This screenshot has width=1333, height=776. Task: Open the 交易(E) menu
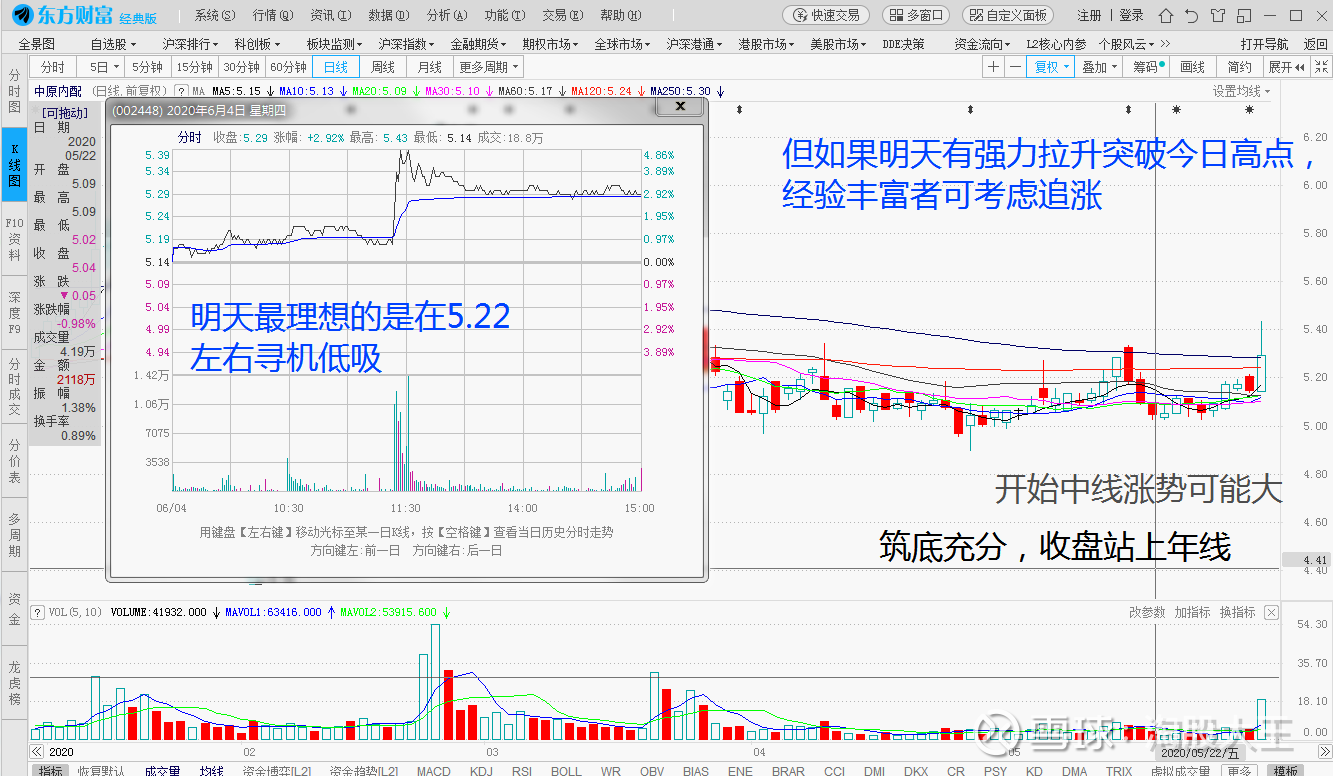coord(561,15)
